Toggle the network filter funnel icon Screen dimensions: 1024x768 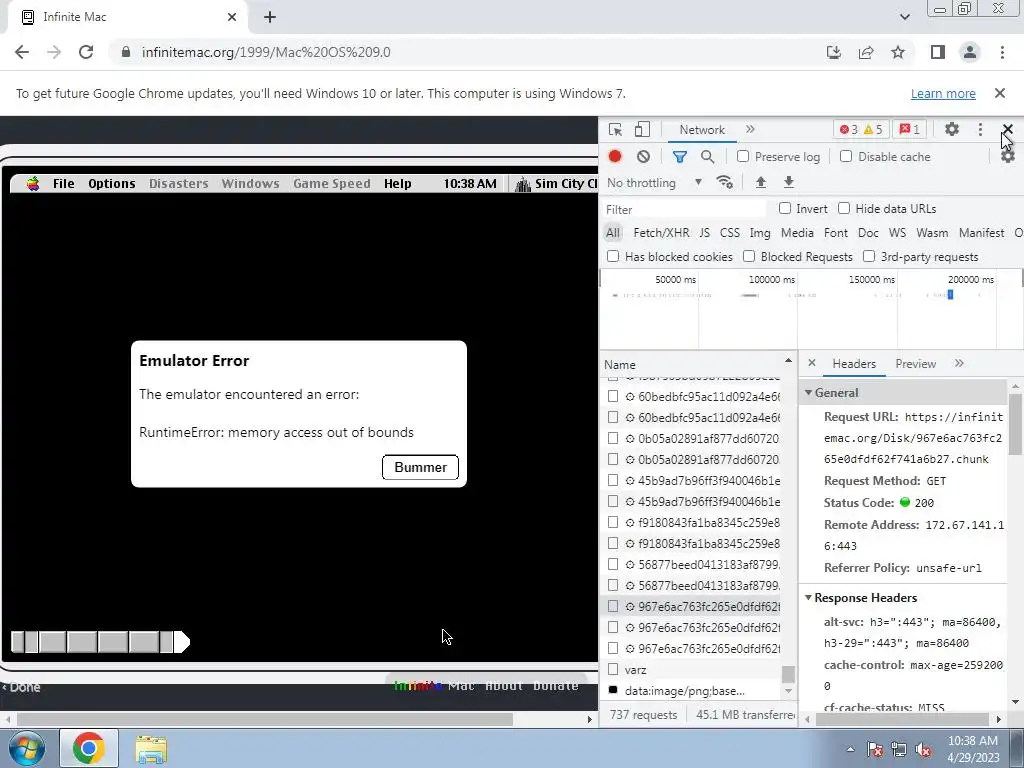pyautogui.click(x=679, y=156)
